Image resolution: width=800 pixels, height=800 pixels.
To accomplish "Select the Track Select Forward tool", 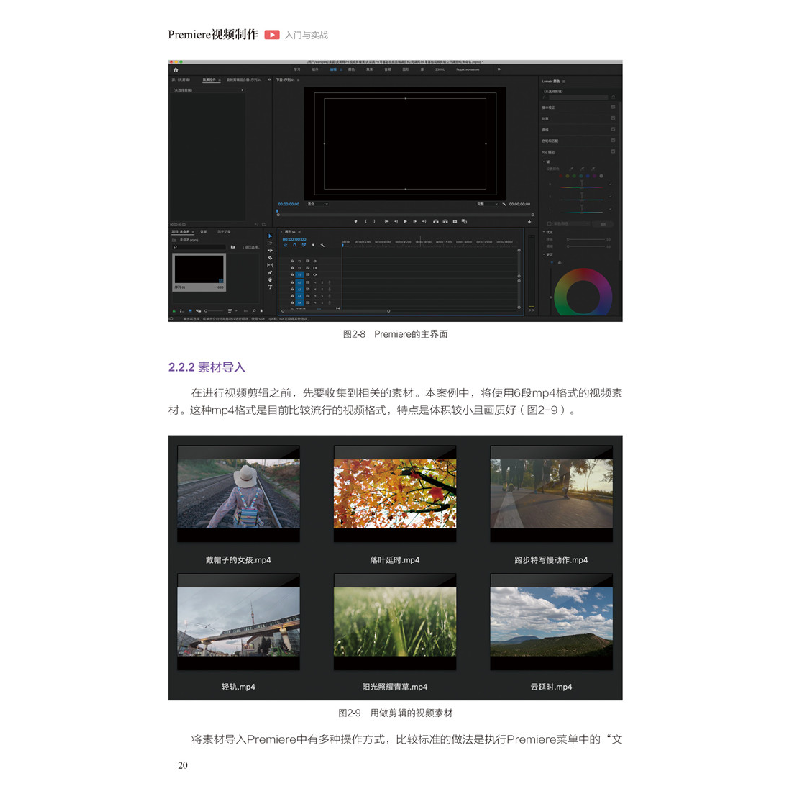I will pyautogui.click(x=270, y=243).
